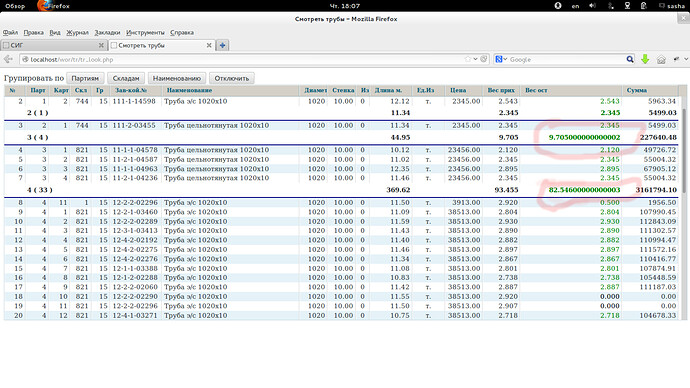The width and height of the screenshot is (690, 388).
Task: Bookmark page with the star icon
Action: click(x=467, y=59)
